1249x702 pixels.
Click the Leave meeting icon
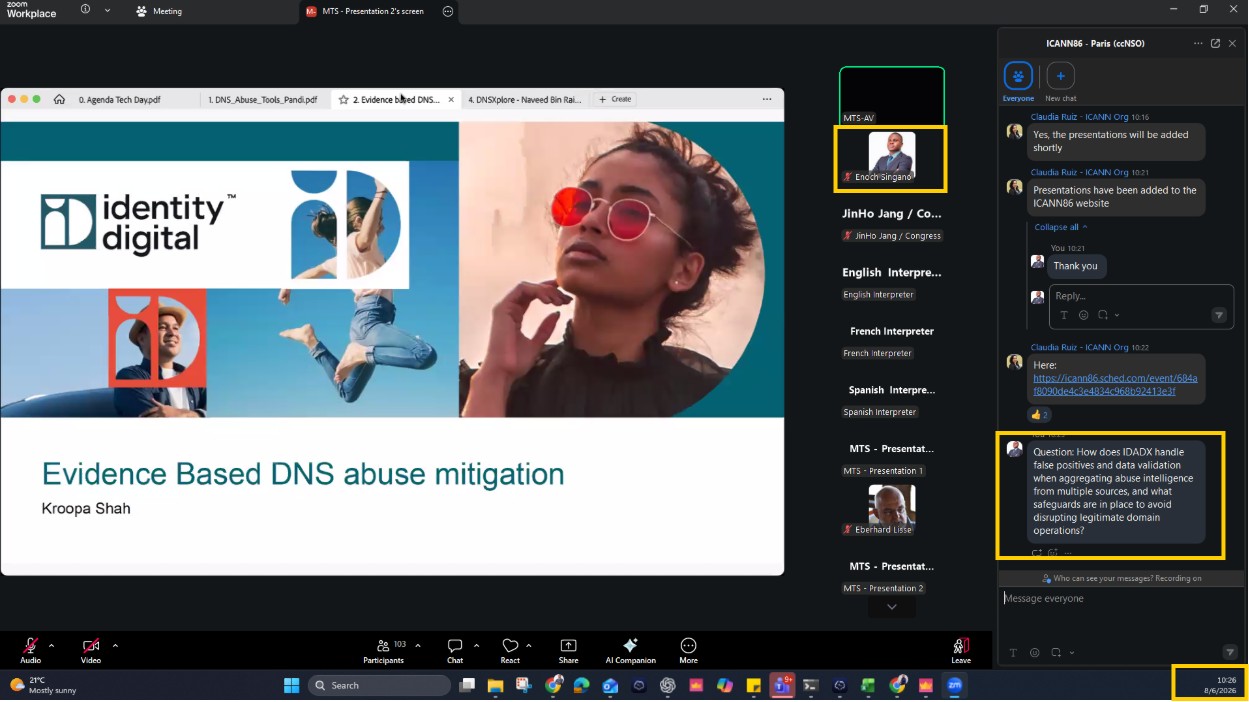click(x=961, y=645)
